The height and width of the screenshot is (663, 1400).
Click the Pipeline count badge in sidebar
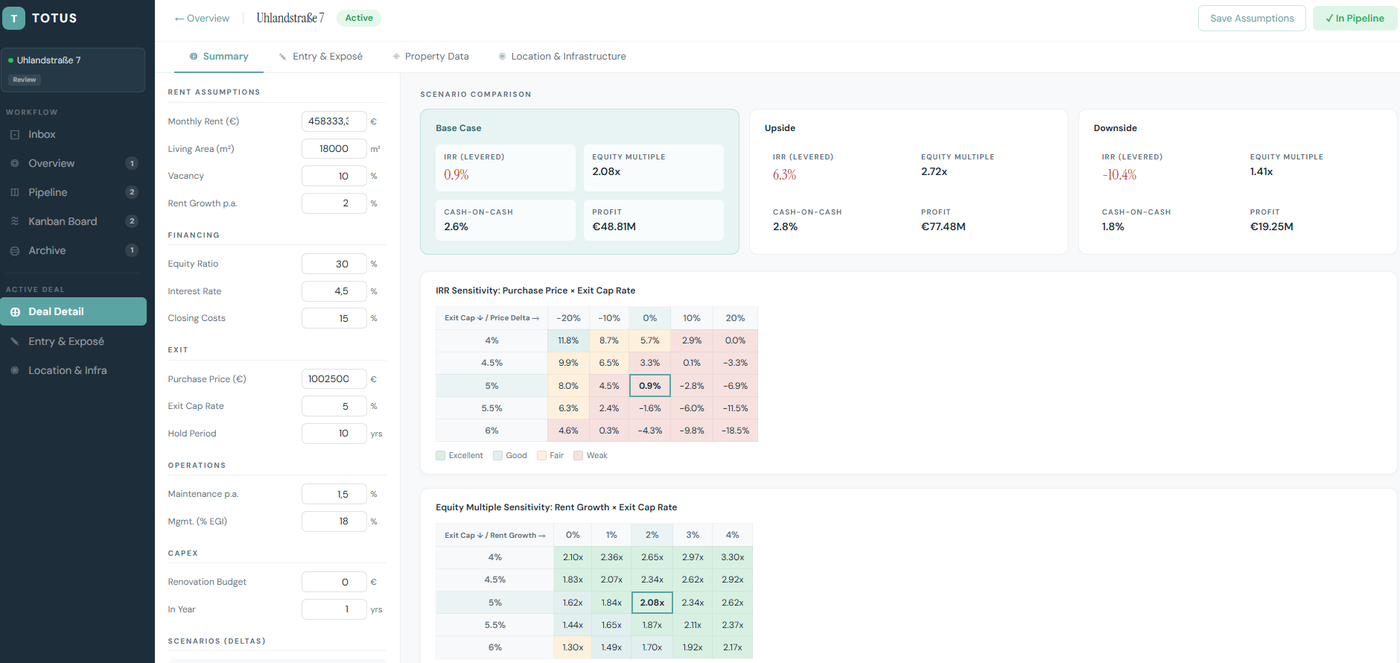pos(132,192)
